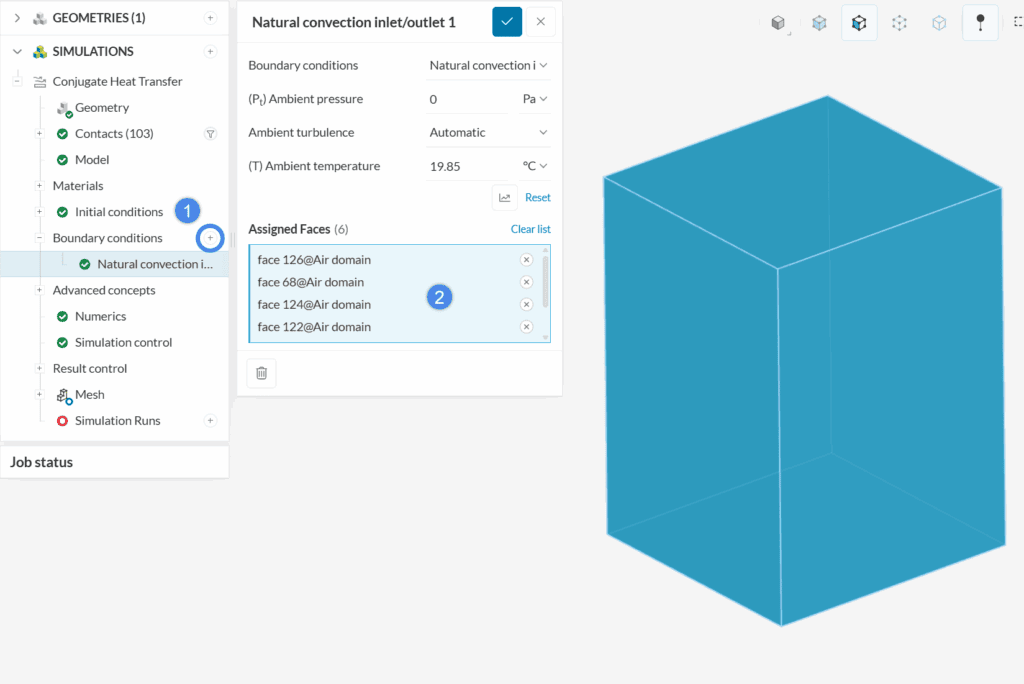Open the ambient temperature table/graph icon
Screen dimensions: 1024x684
pos(504,198)
